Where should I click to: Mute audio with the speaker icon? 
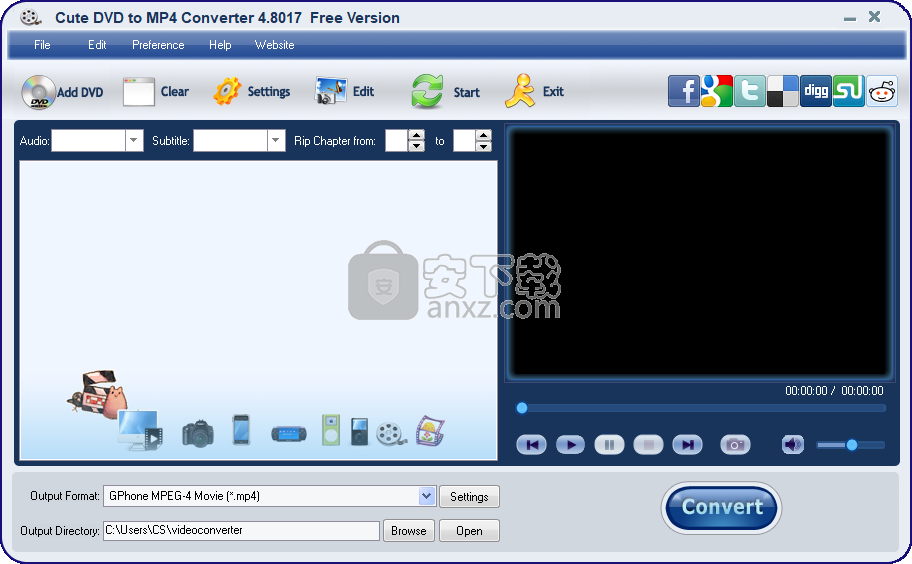coord(793,445)
